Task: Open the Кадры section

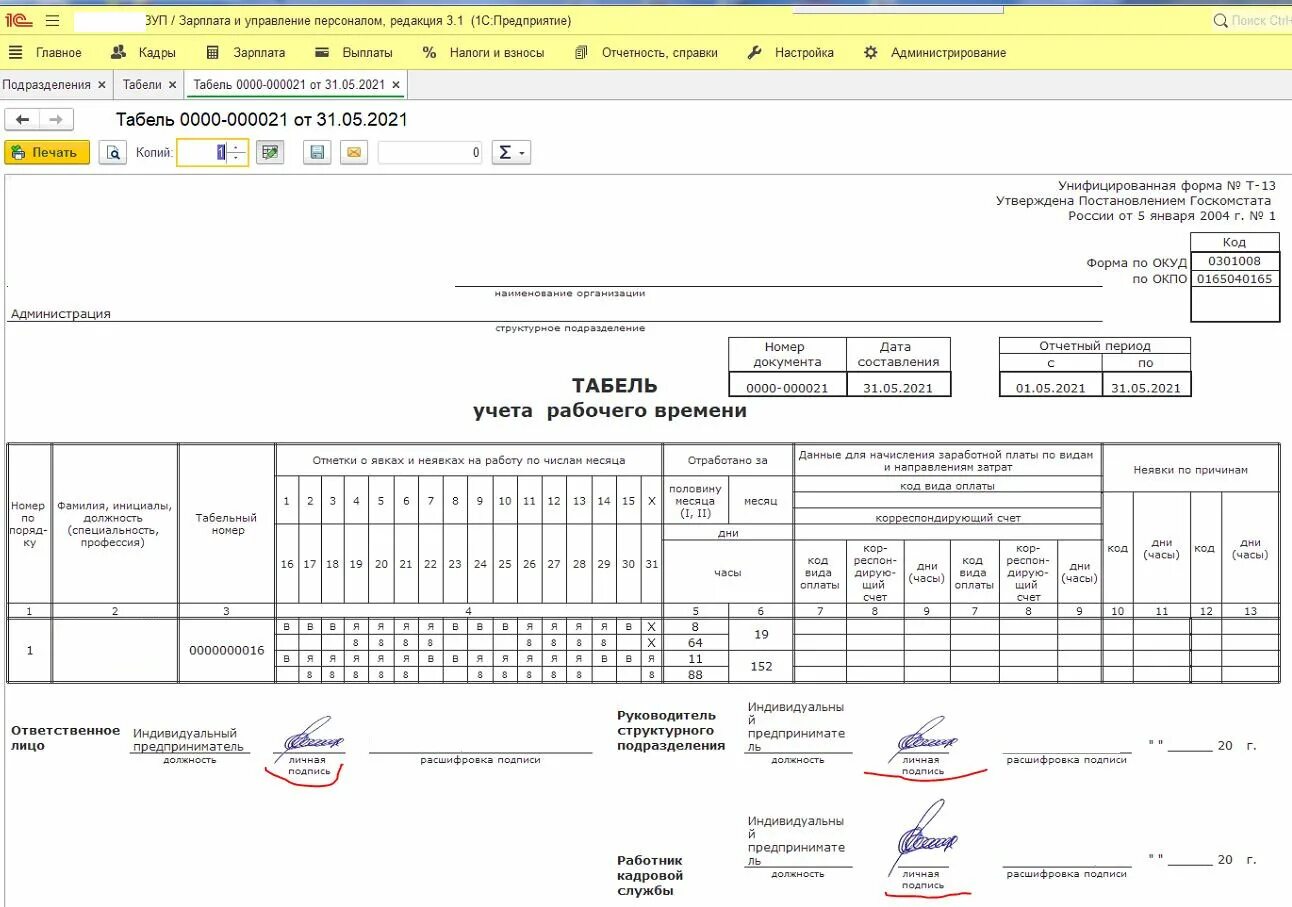Action: [x=157, y=53]
